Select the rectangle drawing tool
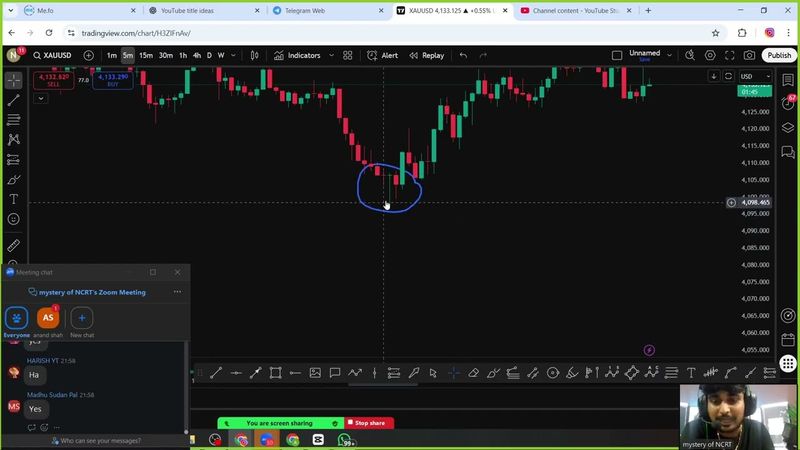This screenshot has width=800, height=450. coord(275,373)
